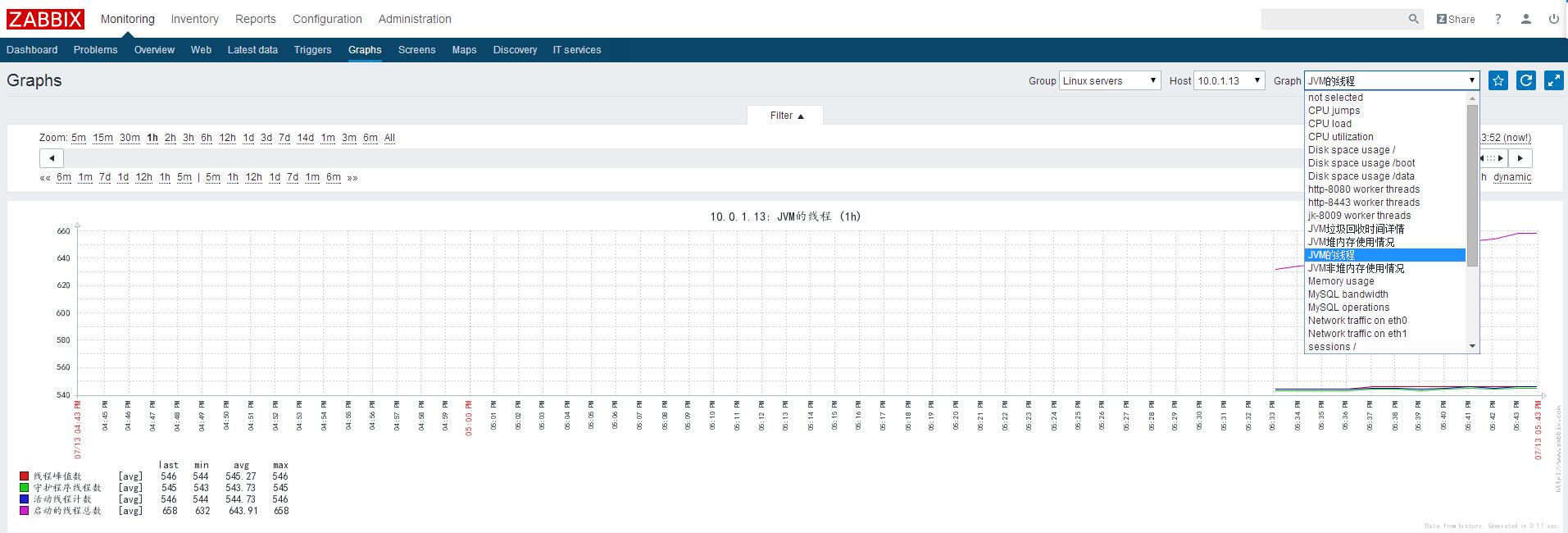Click the graph list scrollbar thumb
Viewport: 1568px width, 533px height.
coord(1473,185)
